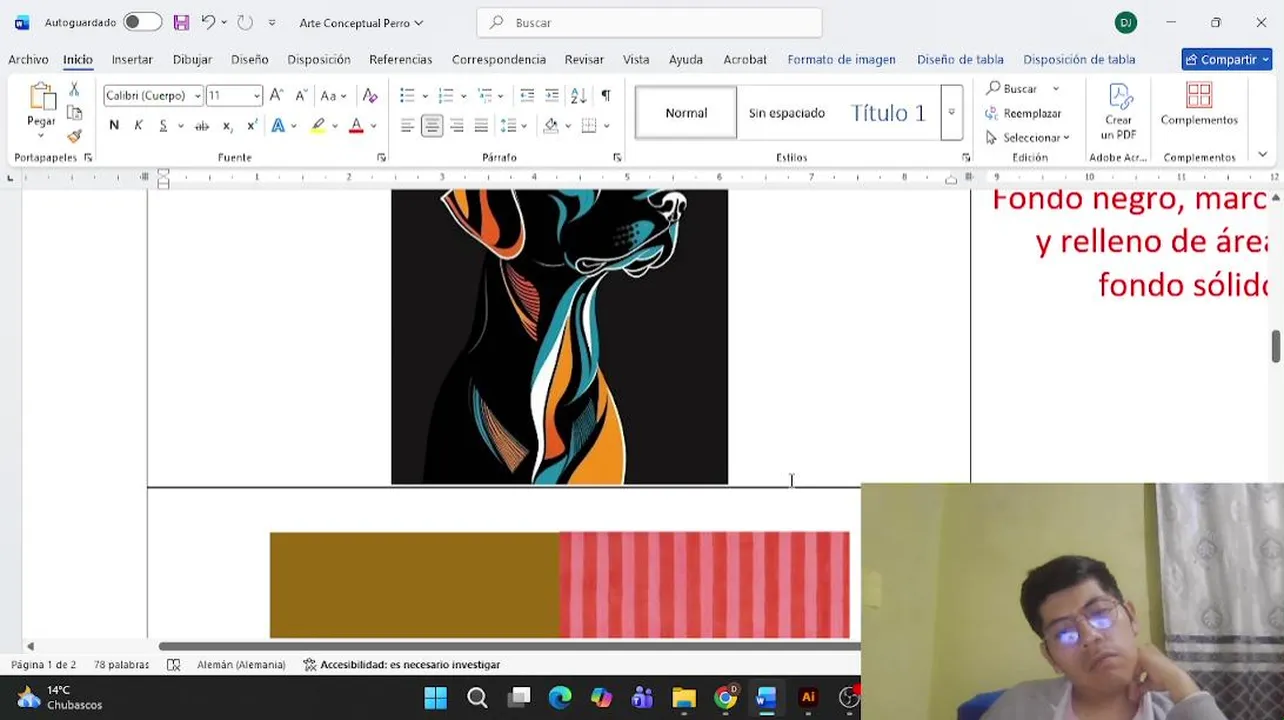Click the Sort A-Z icon

pos(578,96)
